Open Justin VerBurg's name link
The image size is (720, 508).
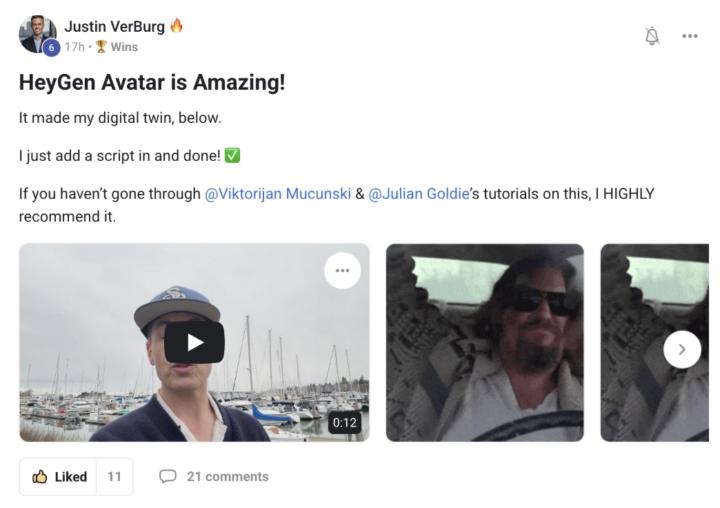coord(114,27)
